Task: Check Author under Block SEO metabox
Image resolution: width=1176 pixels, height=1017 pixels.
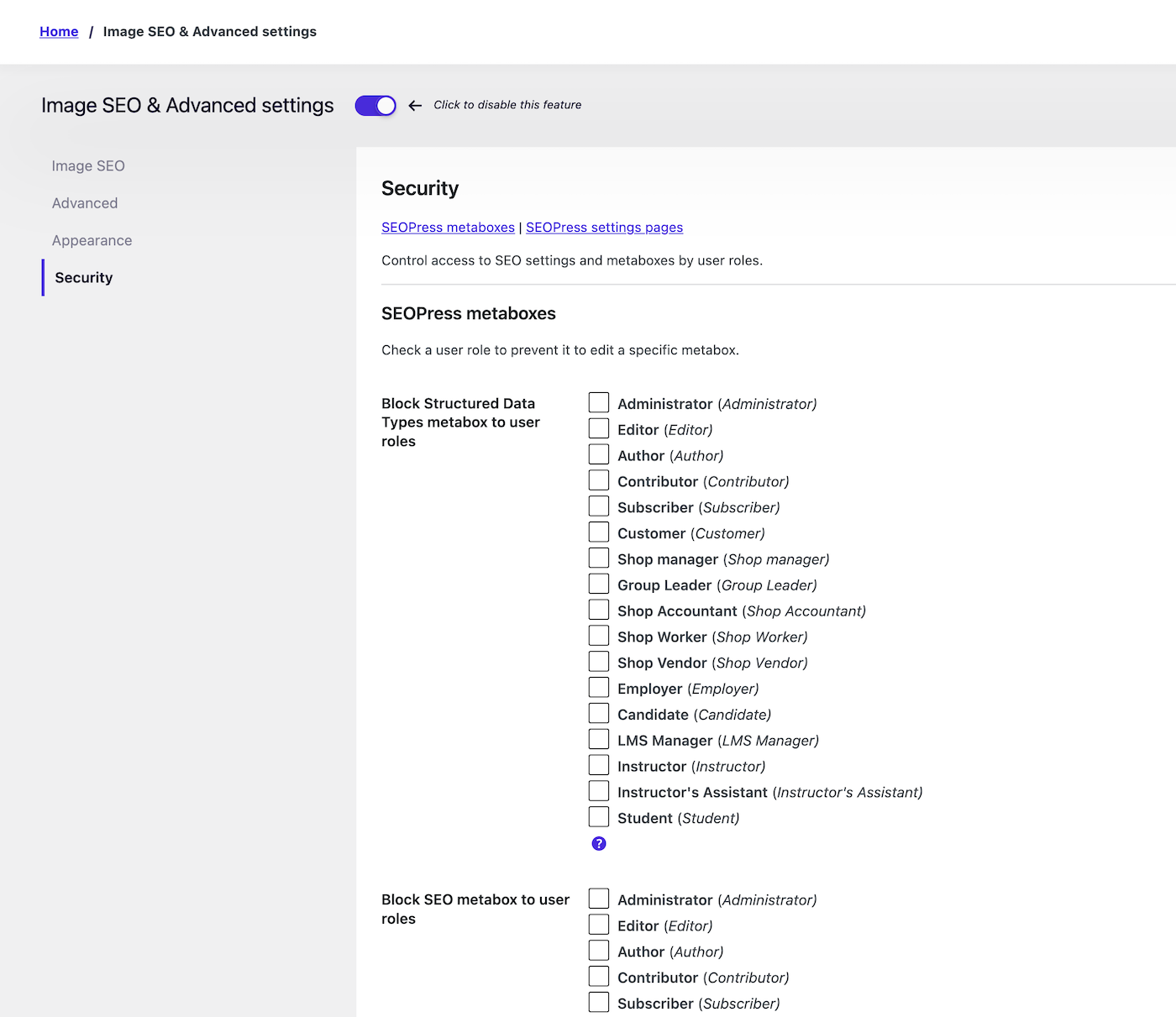Action: 599,951
